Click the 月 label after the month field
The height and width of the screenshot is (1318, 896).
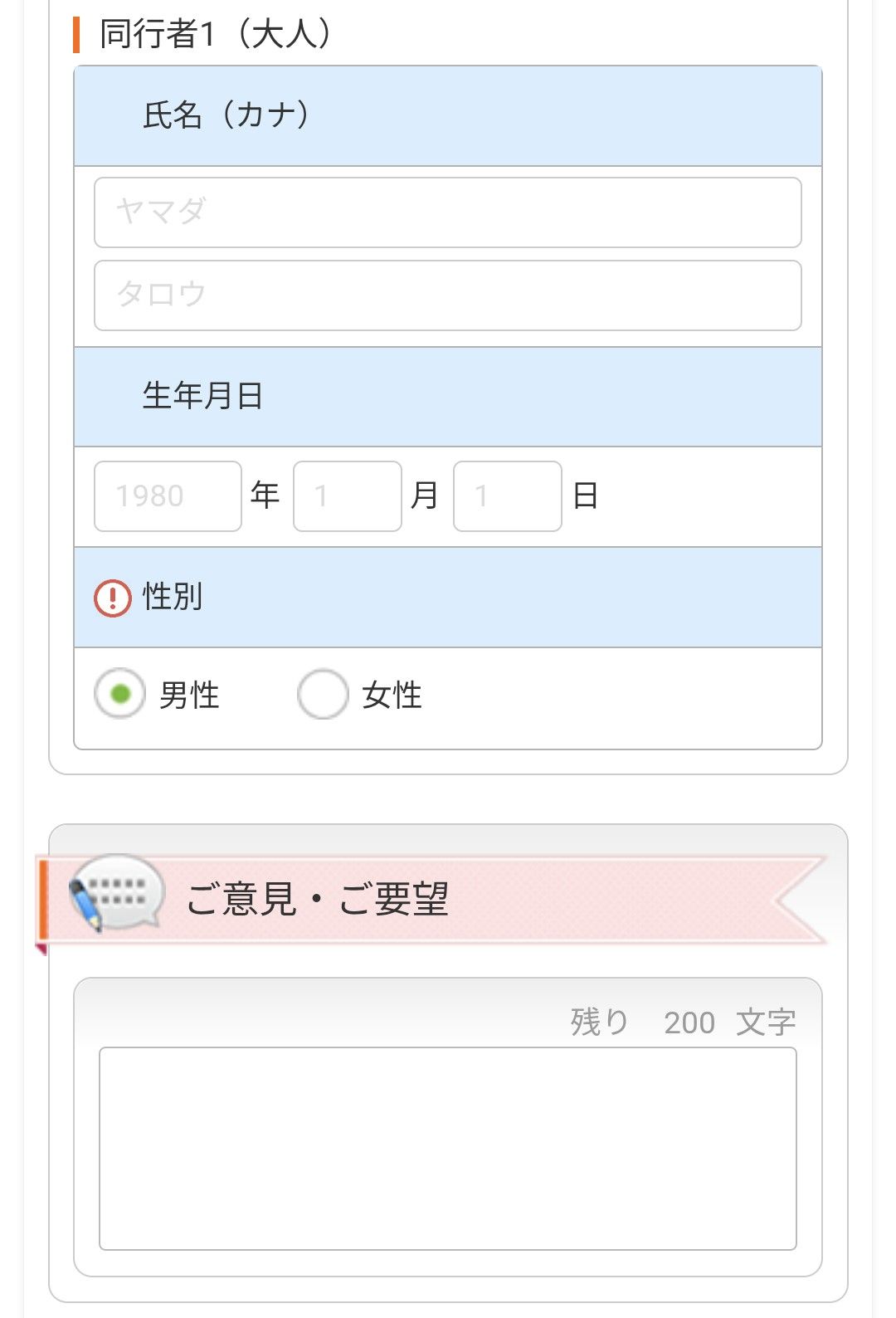pyautogui.click(x=425, y=495)
